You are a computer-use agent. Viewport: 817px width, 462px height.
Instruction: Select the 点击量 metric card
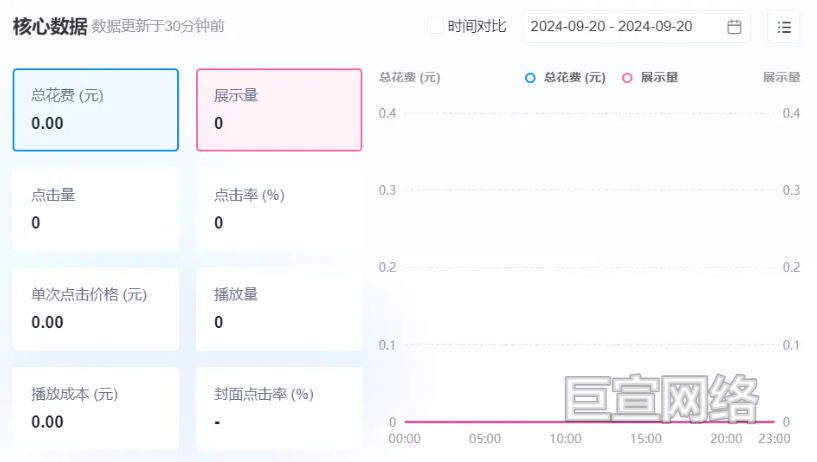tap(96, 209)
